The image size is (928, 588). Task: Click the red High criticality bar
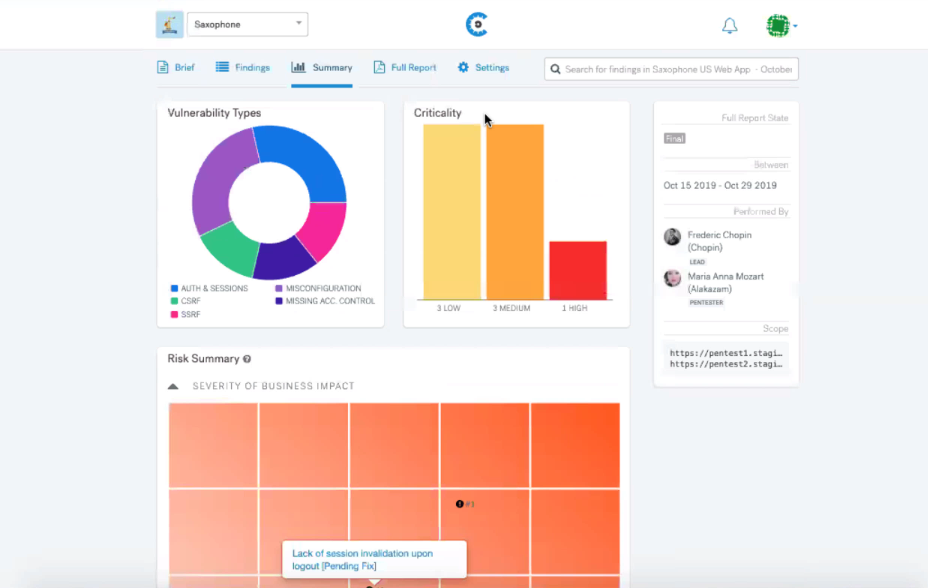click(x=578, y=270)
